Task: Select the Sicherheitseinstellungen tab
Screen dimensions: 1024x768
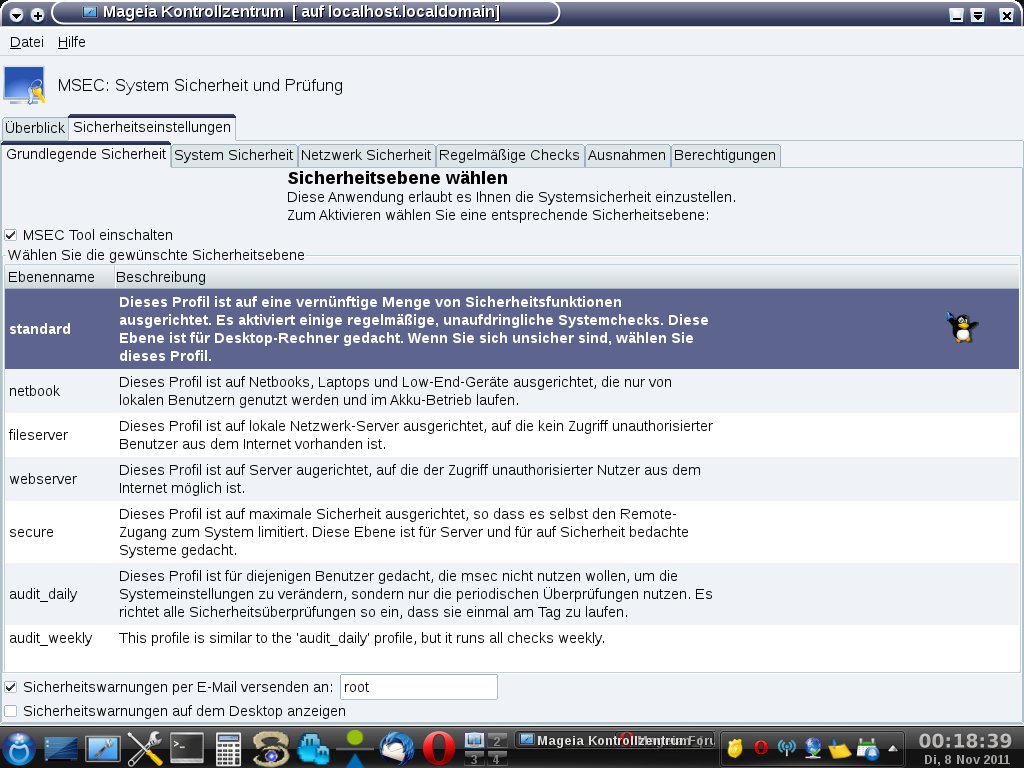Action: pos(152,127)
